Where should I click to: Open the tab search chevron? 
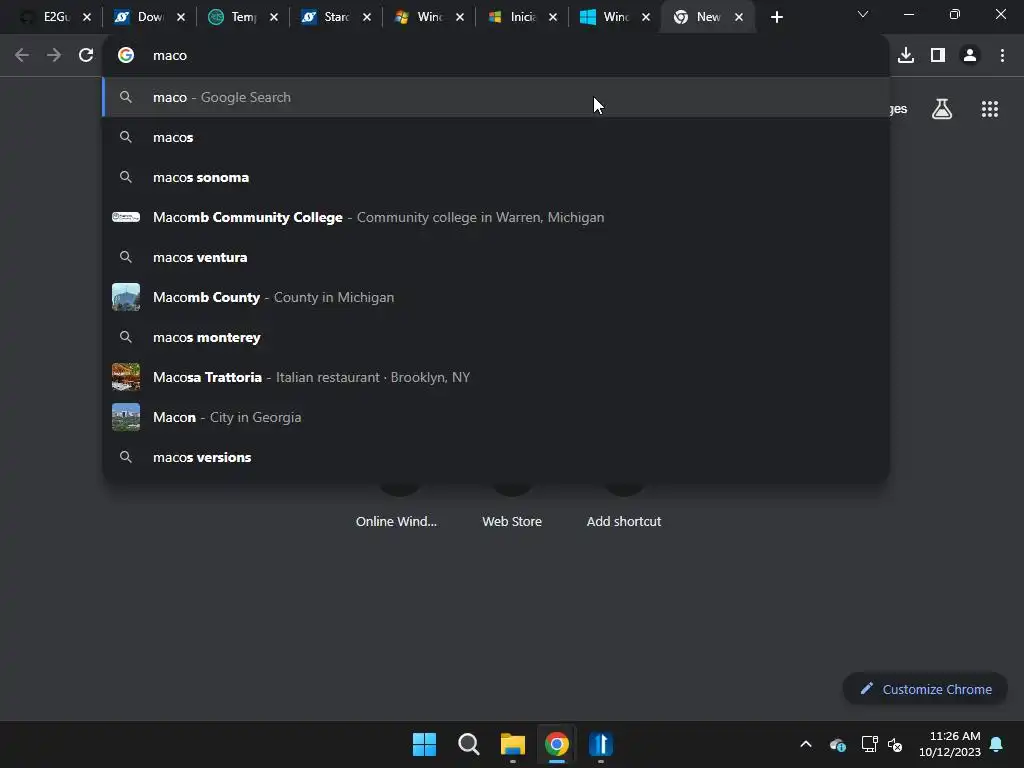coord(863,14)
